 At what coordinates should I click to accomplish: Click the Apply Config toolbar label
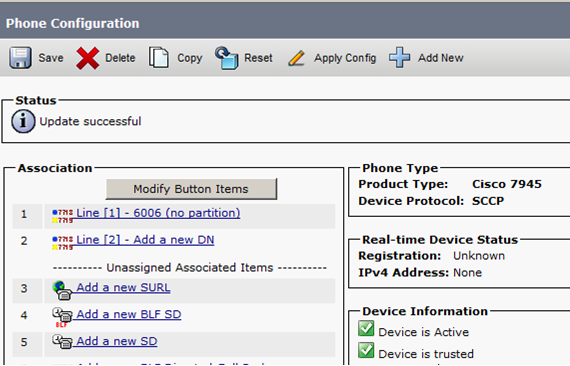pyautogui.click(x=345, y=58)
